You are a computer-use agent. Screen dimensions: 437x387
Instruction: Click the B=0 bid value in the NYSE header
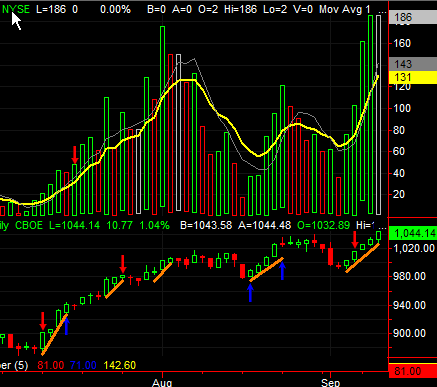click(156, 9)
